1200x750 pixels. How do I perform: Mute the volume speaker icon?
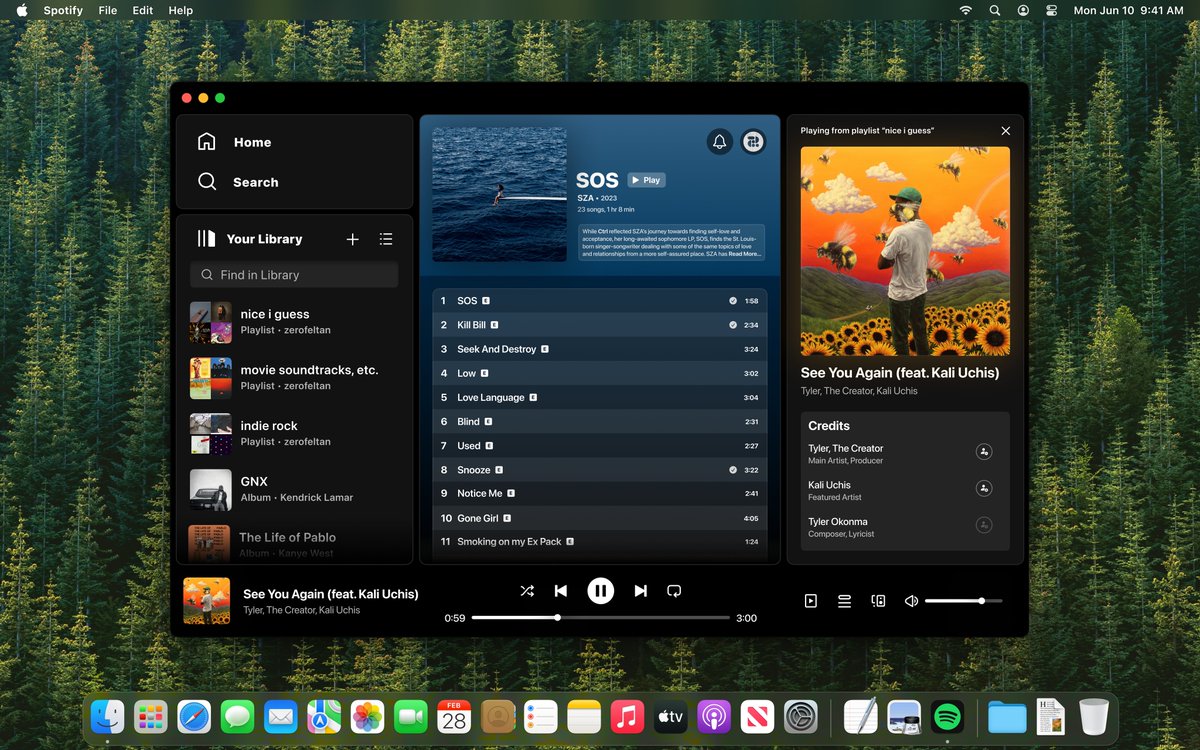[x=911, y=601]
